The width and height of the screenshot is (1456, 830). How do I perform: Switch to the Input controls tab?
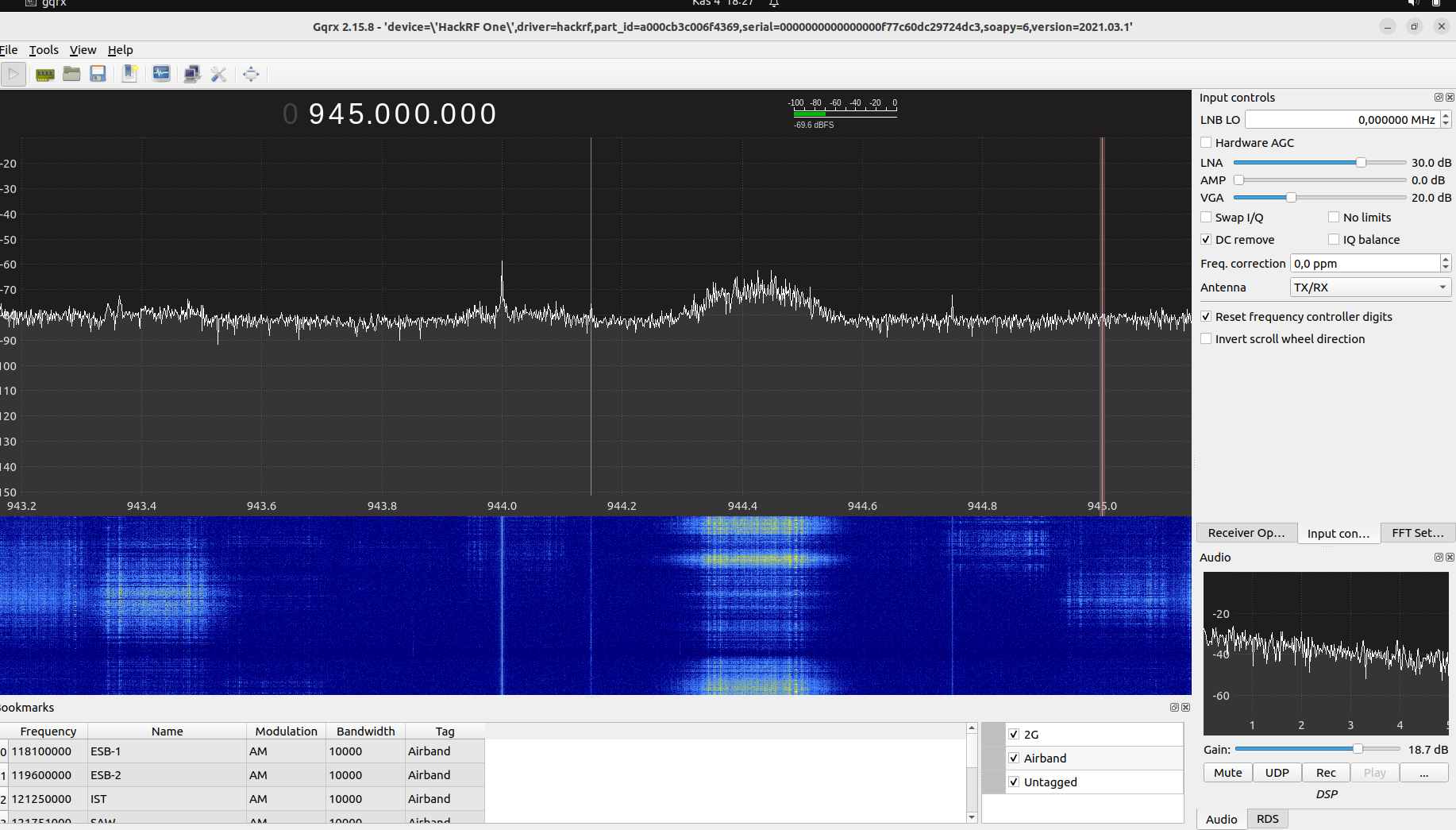pyautogui.click(x=1339, y=534)
